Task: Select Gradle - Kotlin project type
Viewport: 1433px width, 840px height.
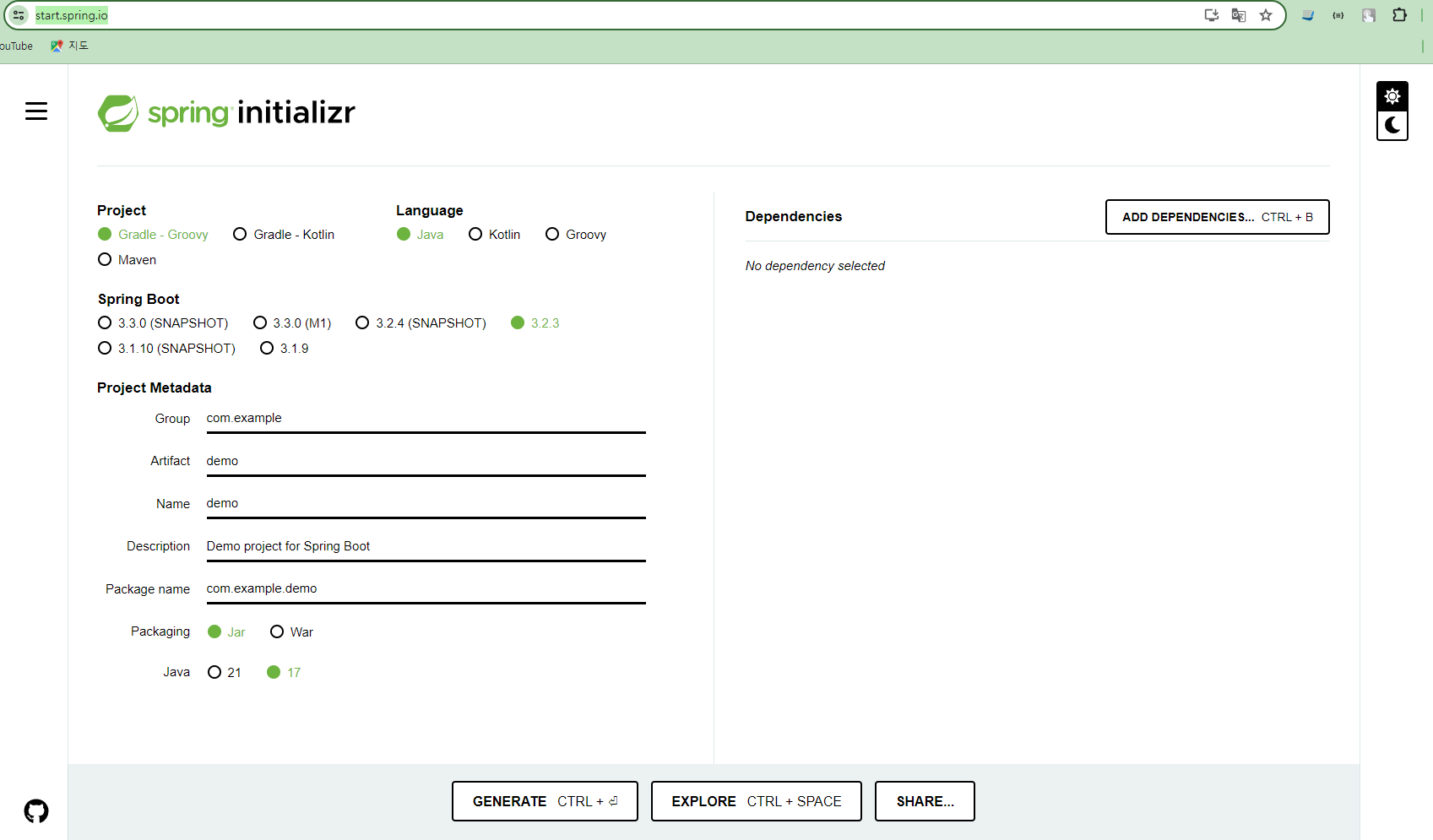Action: pyautogui.click(x=284, y=235)
